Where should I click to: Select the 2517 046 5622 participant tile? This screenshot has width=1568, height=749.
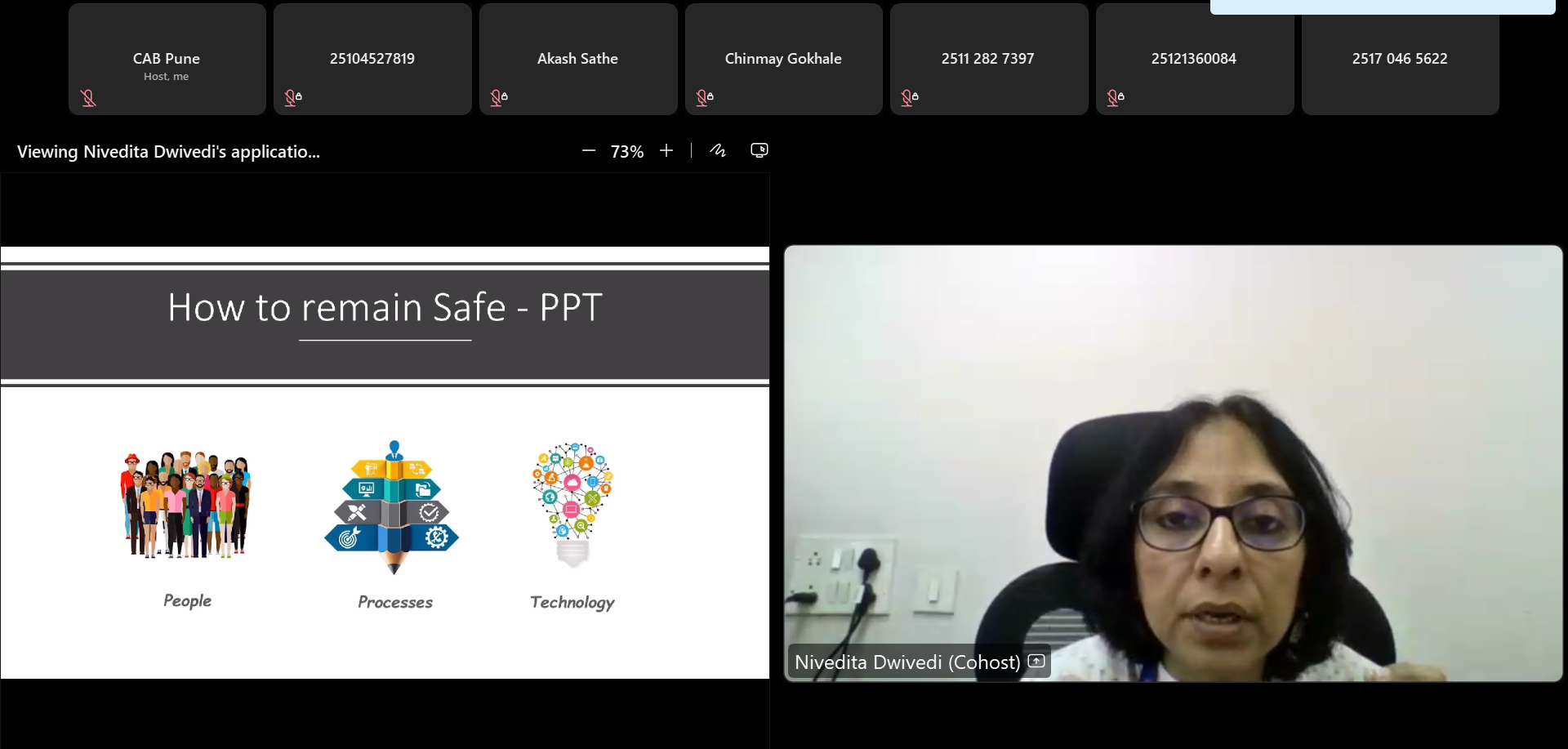pos(1399,59)
